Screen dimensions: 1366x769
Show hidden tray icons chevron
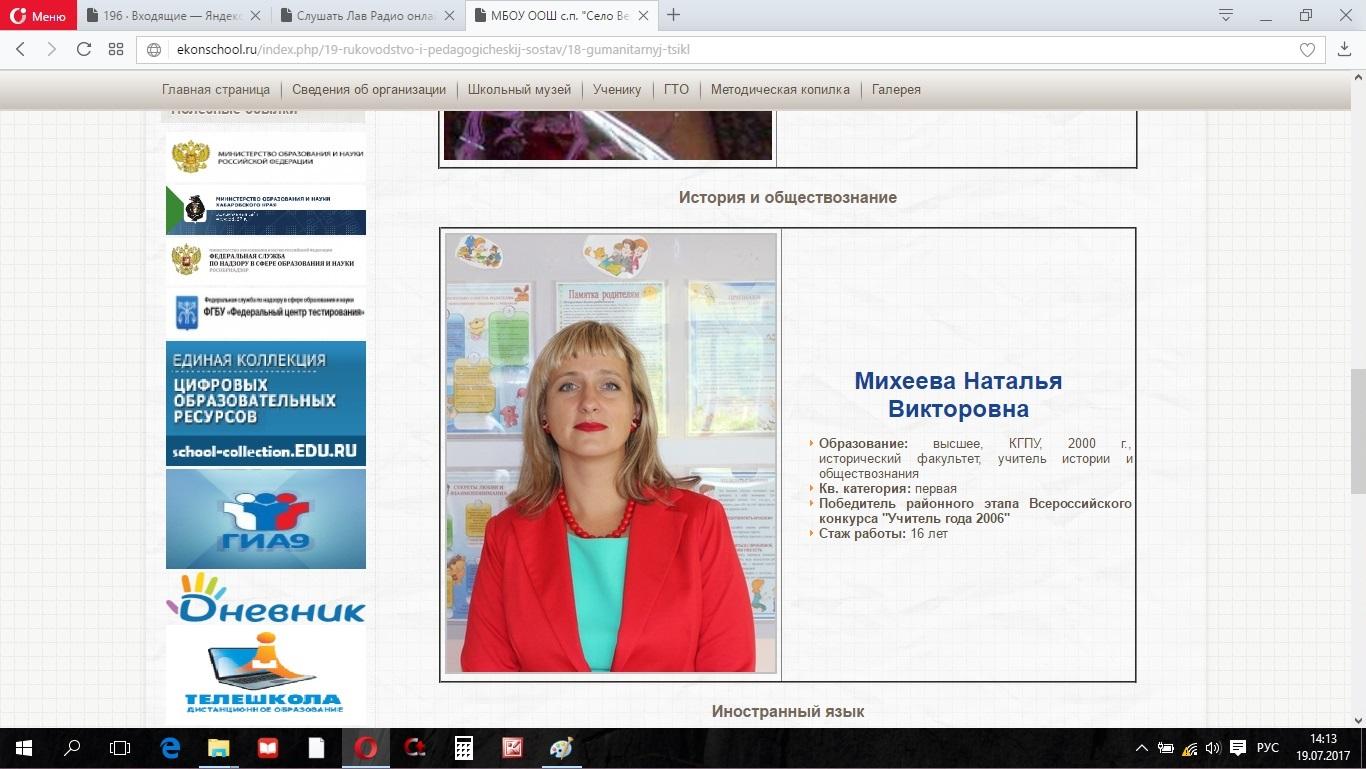(x=1141, y=747)
